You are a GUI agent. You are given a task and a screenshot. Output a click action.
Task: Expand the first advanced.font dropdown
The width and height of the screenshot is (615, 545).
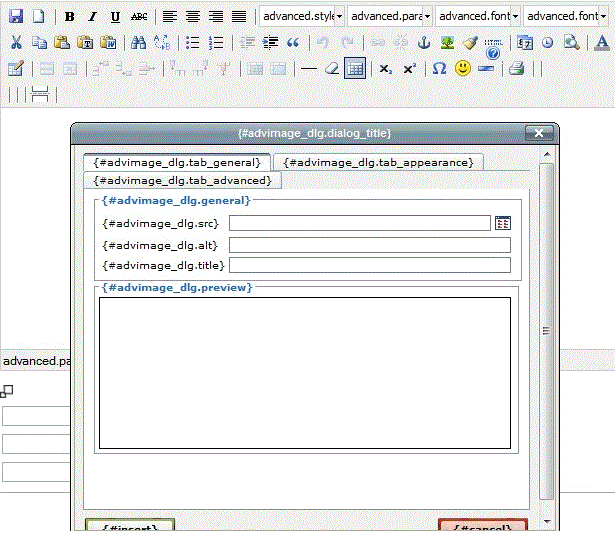515,17
